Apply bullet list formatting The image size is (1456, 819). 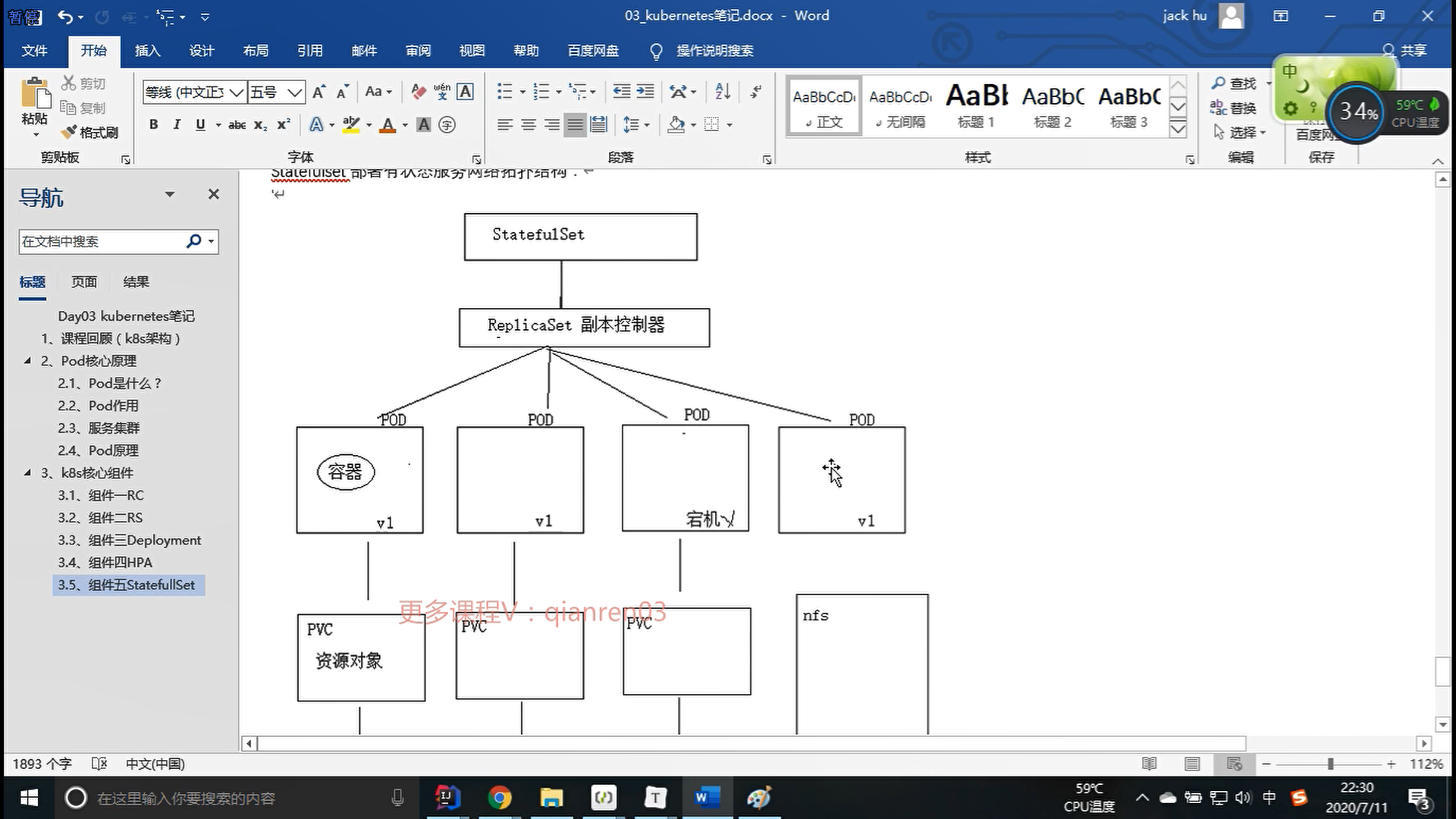[504, 92]
